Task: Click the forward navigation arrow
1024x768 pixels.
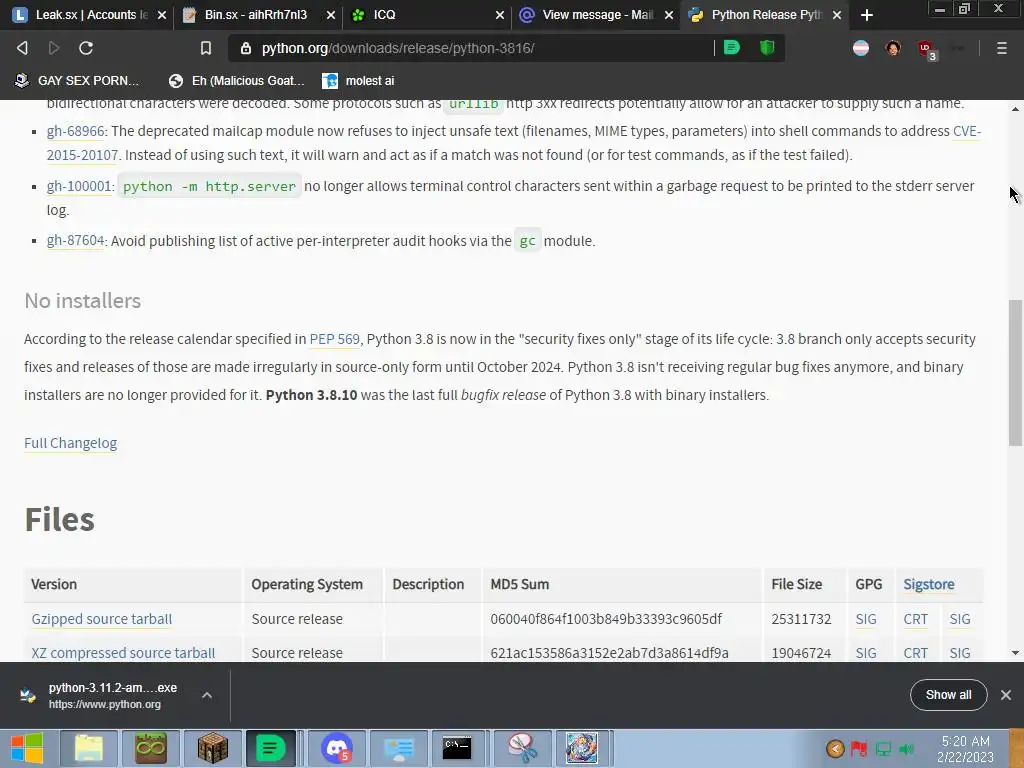Action: 54,48
